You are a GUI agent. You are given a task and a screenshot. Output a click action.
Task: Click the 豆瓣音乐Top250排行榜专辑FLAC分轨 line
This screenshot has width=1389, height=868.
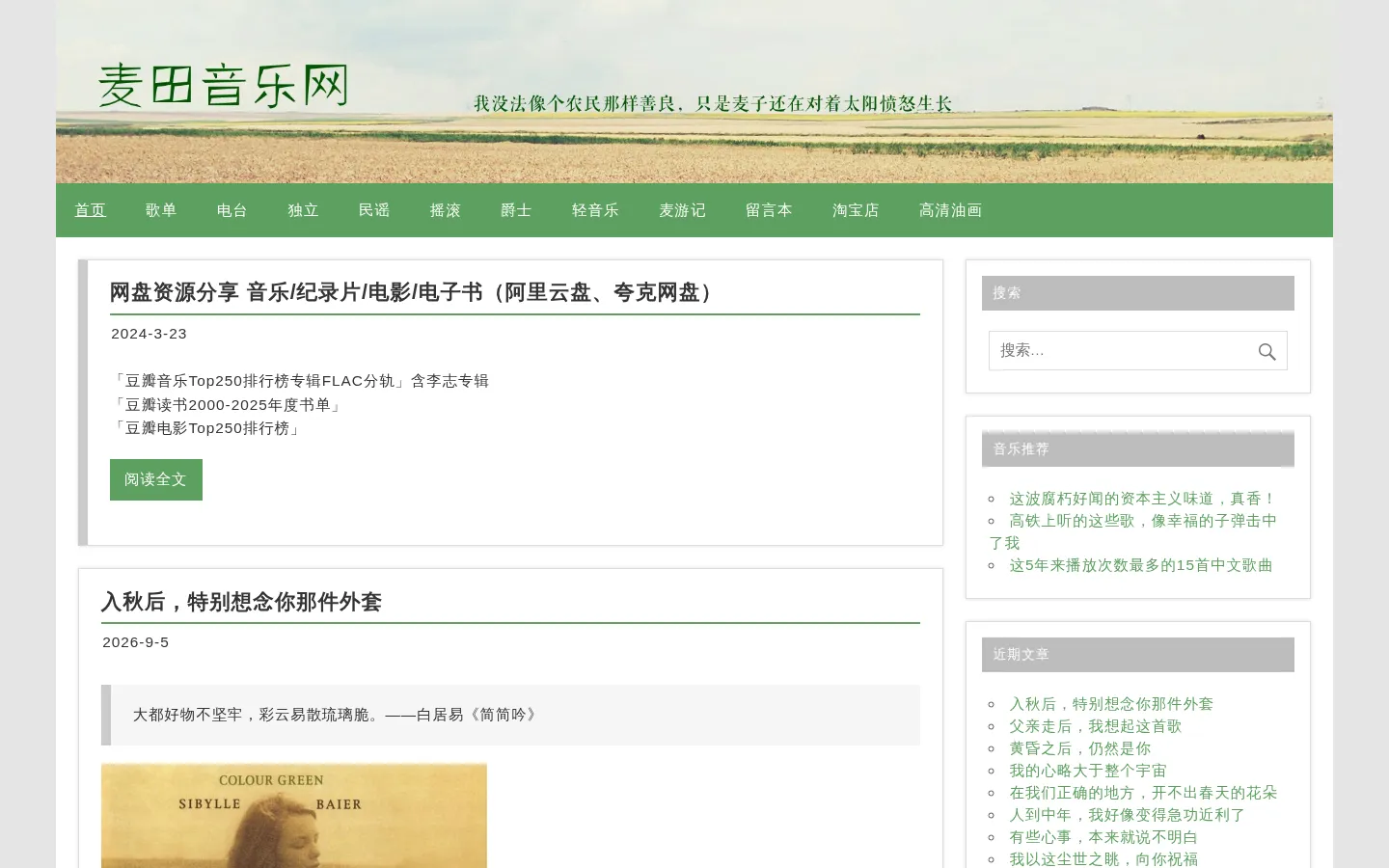pyautogui.click(x=300, y=381)
